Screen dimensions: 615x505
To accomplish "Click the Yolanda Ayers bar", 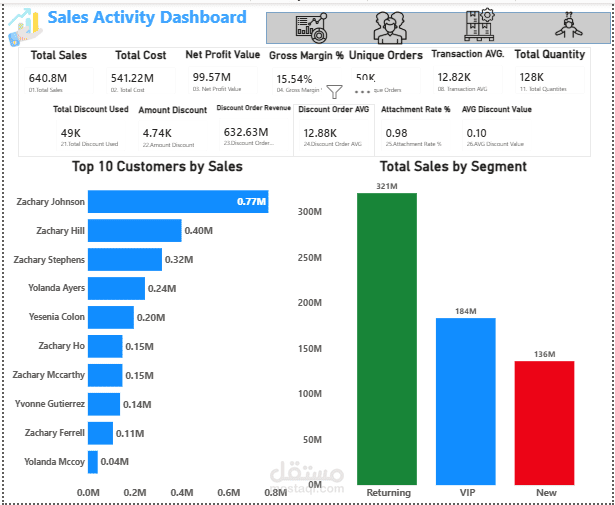I will pyautogui.click(x=116, y=288).
